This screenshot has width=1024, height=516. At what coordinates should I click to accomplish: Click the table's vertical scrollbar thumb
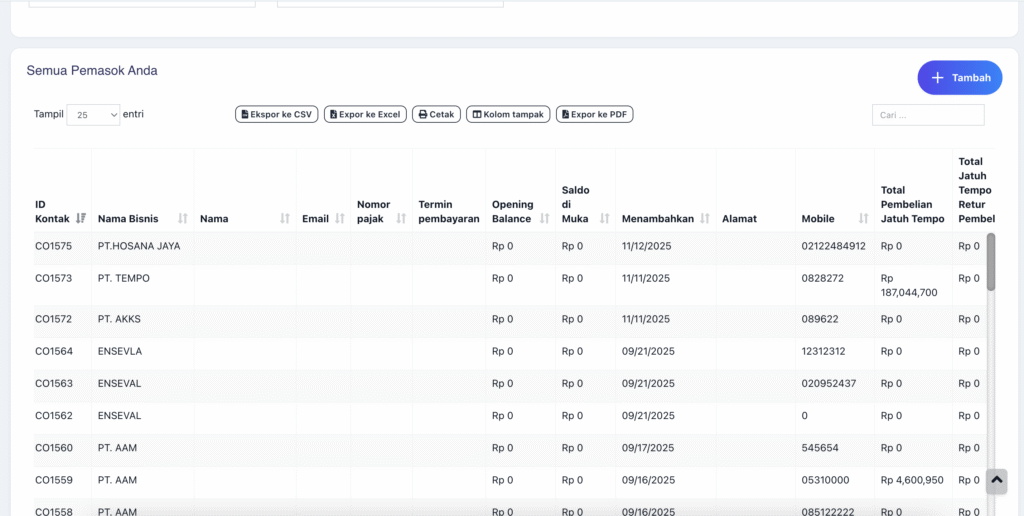coord(991,262)
